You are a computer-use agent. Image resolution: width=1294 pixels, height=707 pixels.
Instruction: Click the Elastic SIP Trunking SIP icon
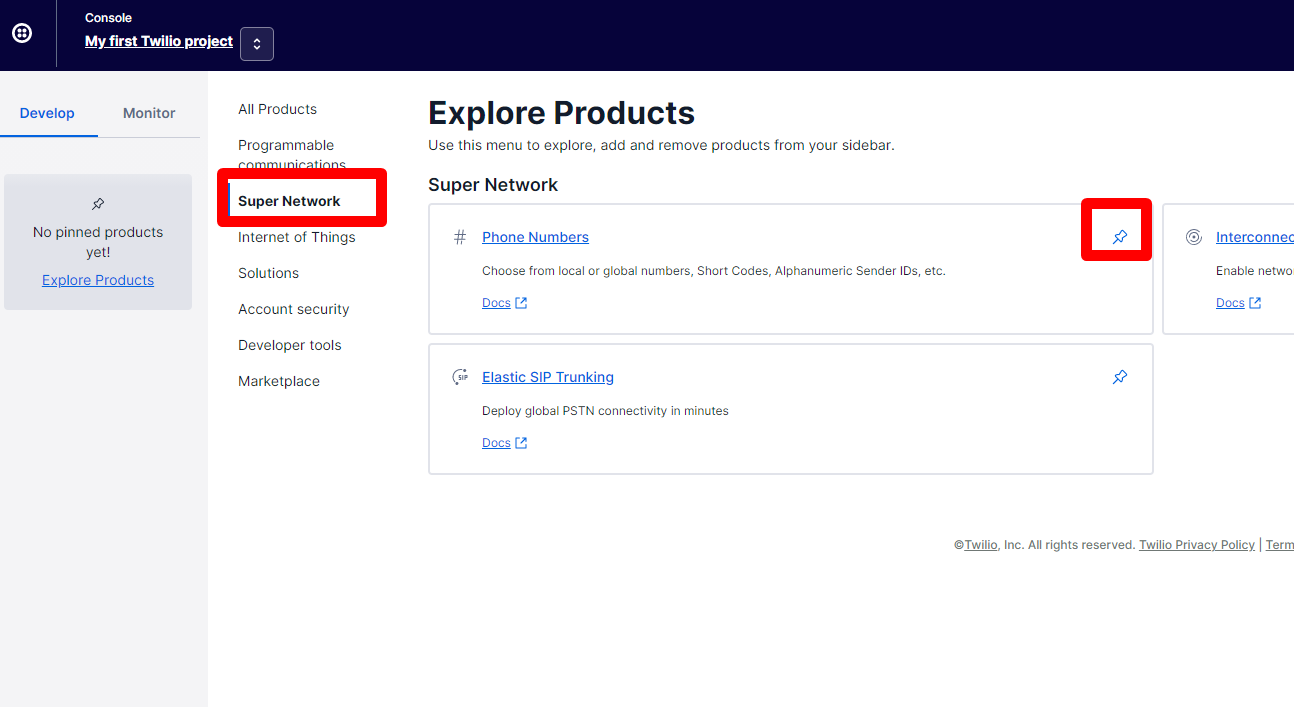(460, 377)
